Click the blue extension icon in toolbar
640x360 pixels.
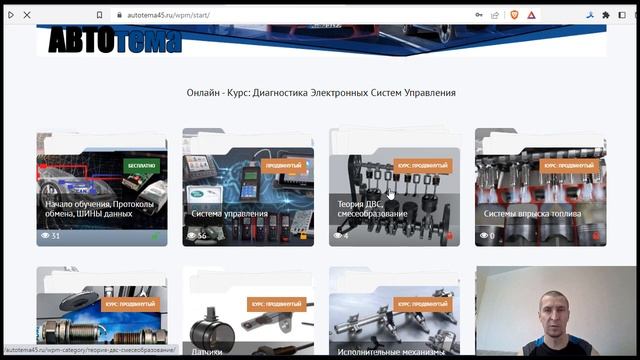coord(590,15)
